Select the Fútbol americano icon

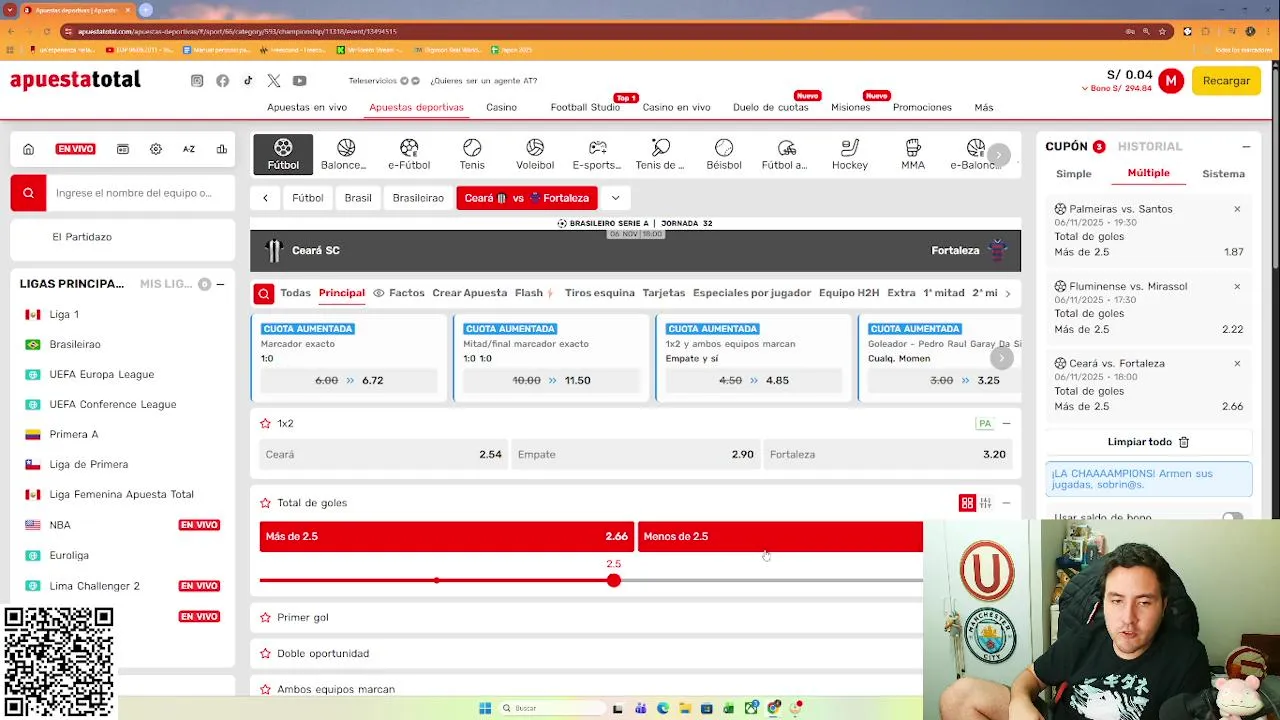coord(785,154)
